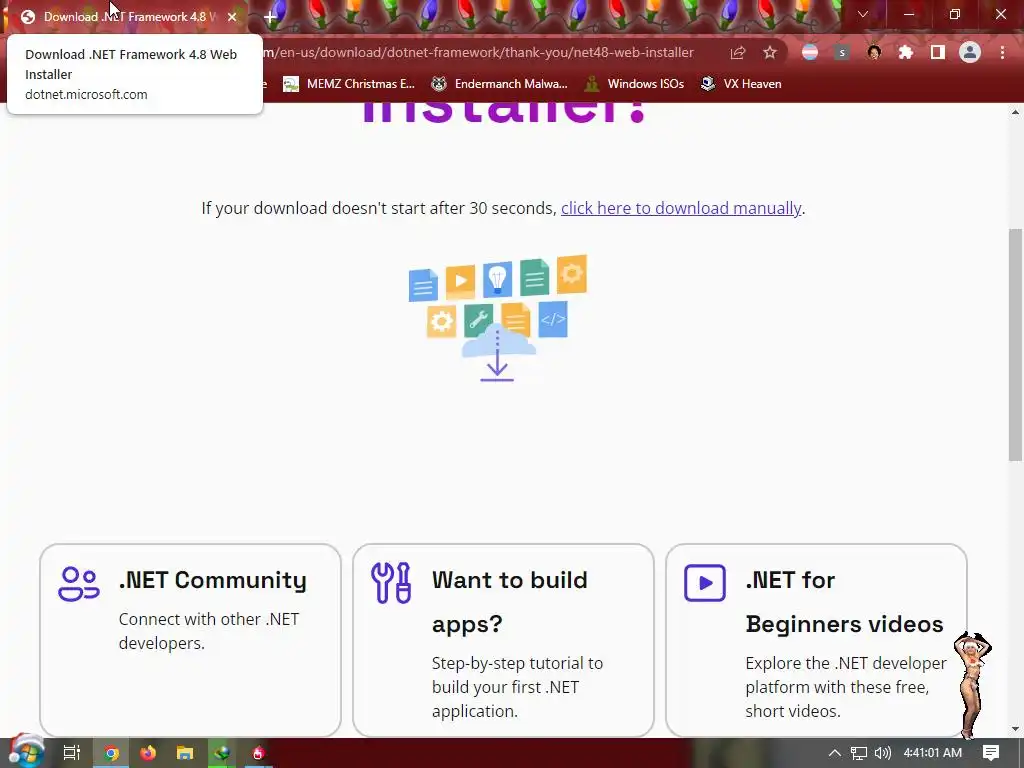This screenshot has width=1024, height=768.
Task: Expand the hidden system tray icons
Action: (835, 753)
